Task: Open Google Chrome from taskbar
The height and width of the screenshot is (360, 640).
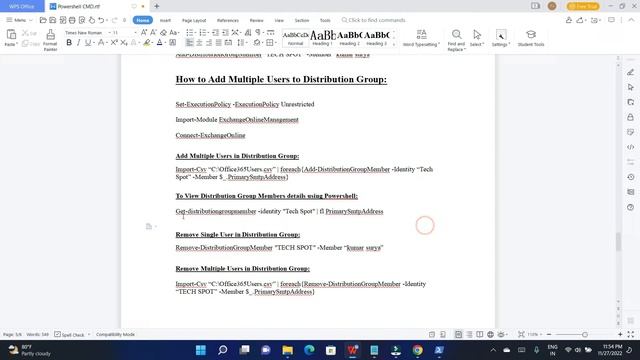Action: tap(417, 350)
